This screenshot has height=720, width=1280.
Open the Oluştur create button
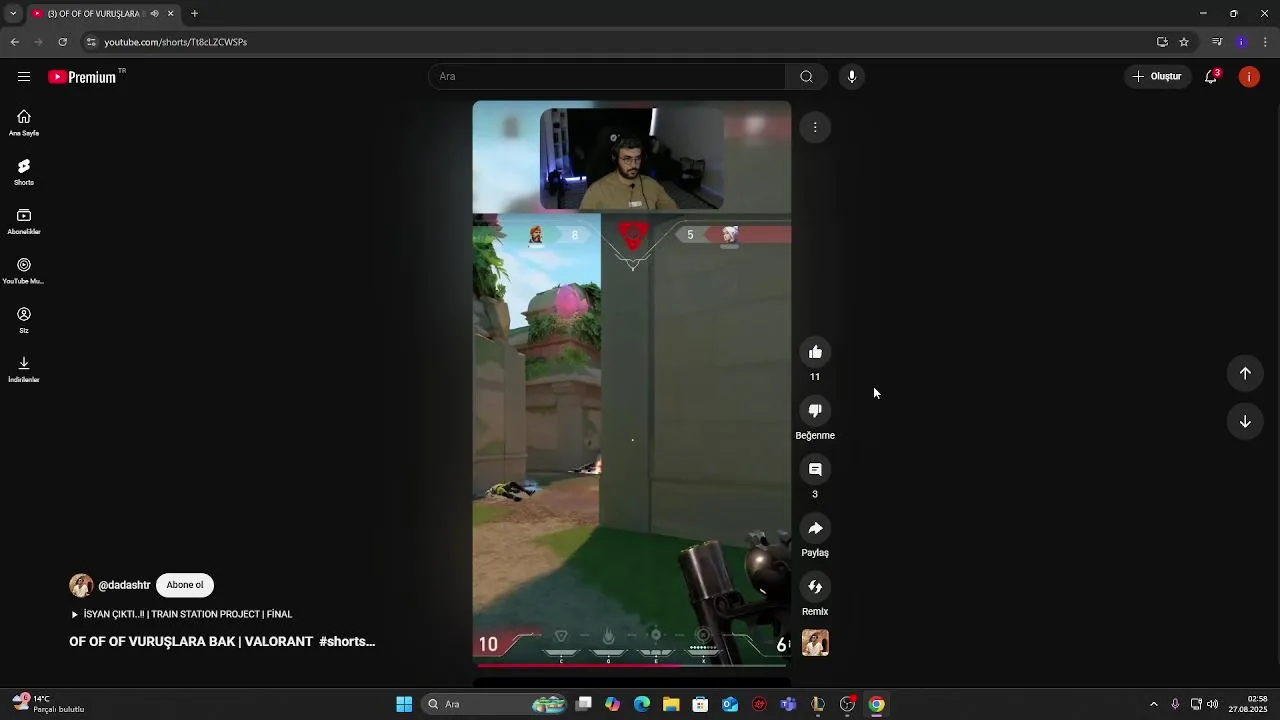[1157, 77]
